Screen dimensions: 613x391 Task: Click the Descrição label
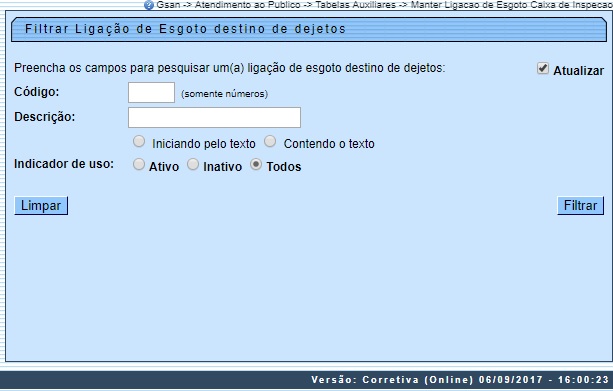45,117
